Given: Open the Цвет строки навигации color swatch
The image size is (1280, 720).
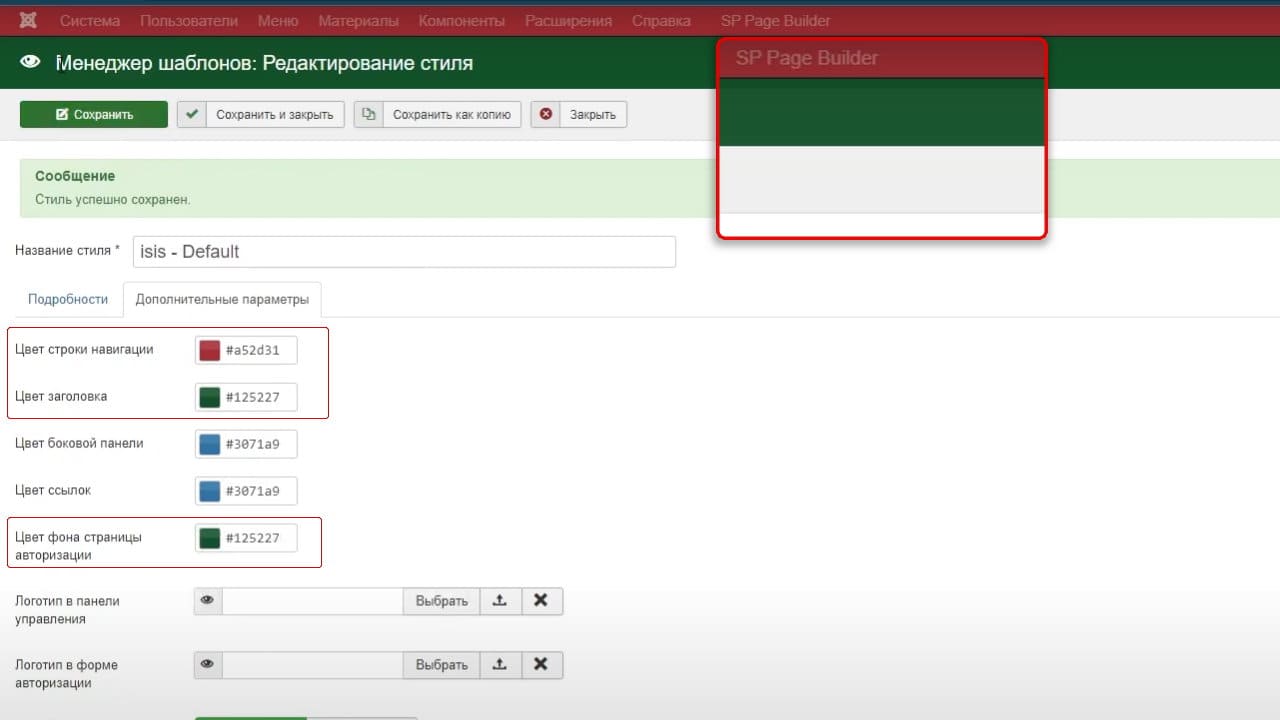Looking at the screenshot, I should pos(209,350).
